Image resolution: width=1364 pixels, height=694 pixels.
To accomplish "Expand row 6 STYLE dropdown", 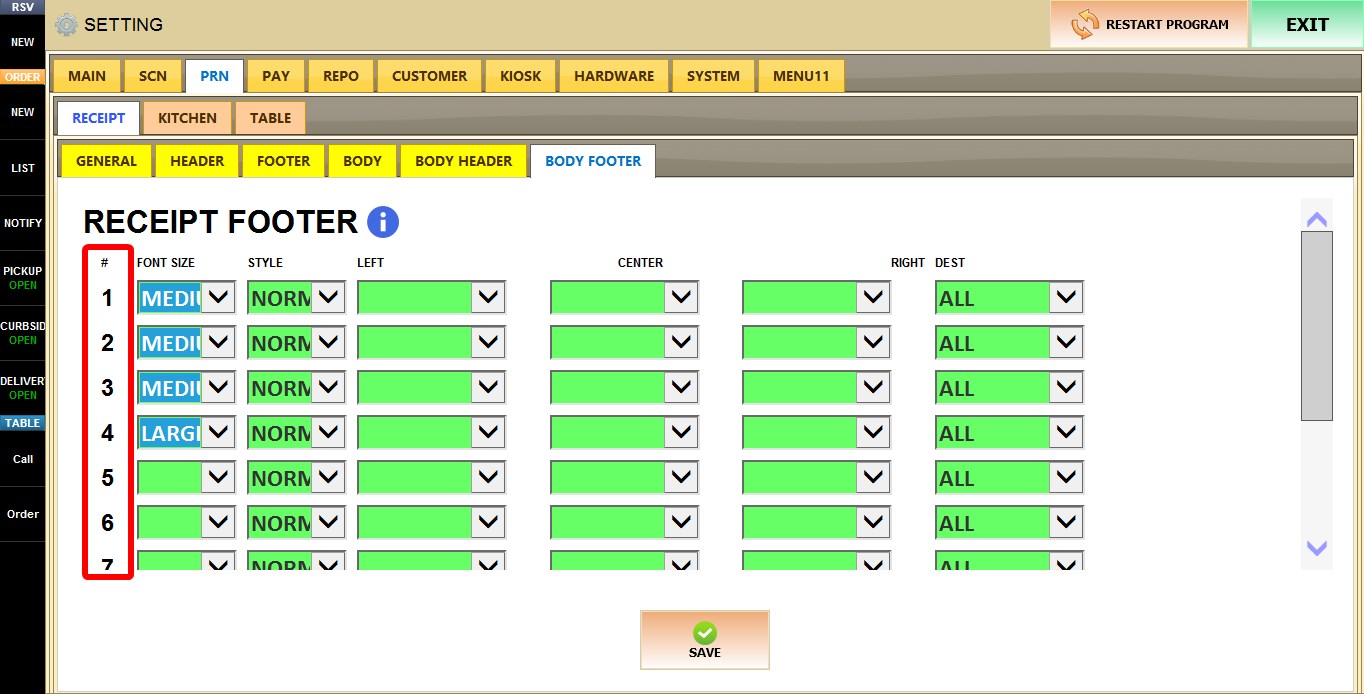I will pyautogui.click(x=328, y=522).
